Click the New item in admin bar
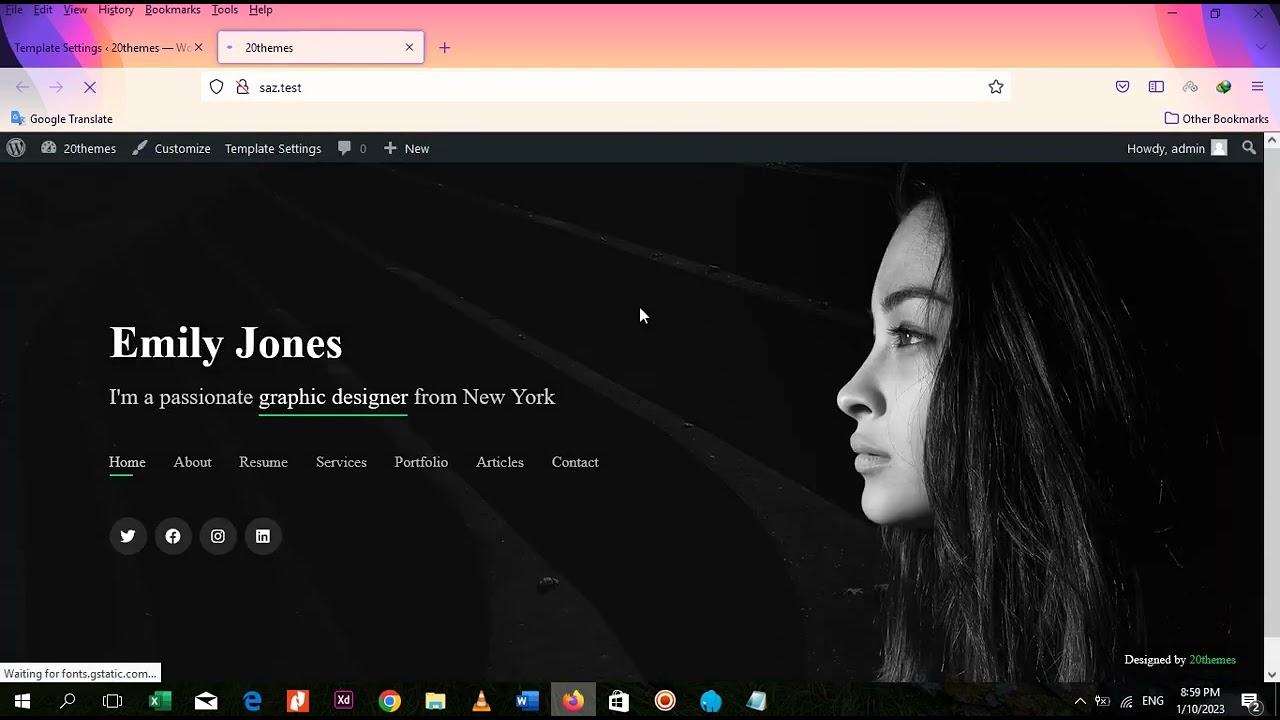 (x=406, y=148)
